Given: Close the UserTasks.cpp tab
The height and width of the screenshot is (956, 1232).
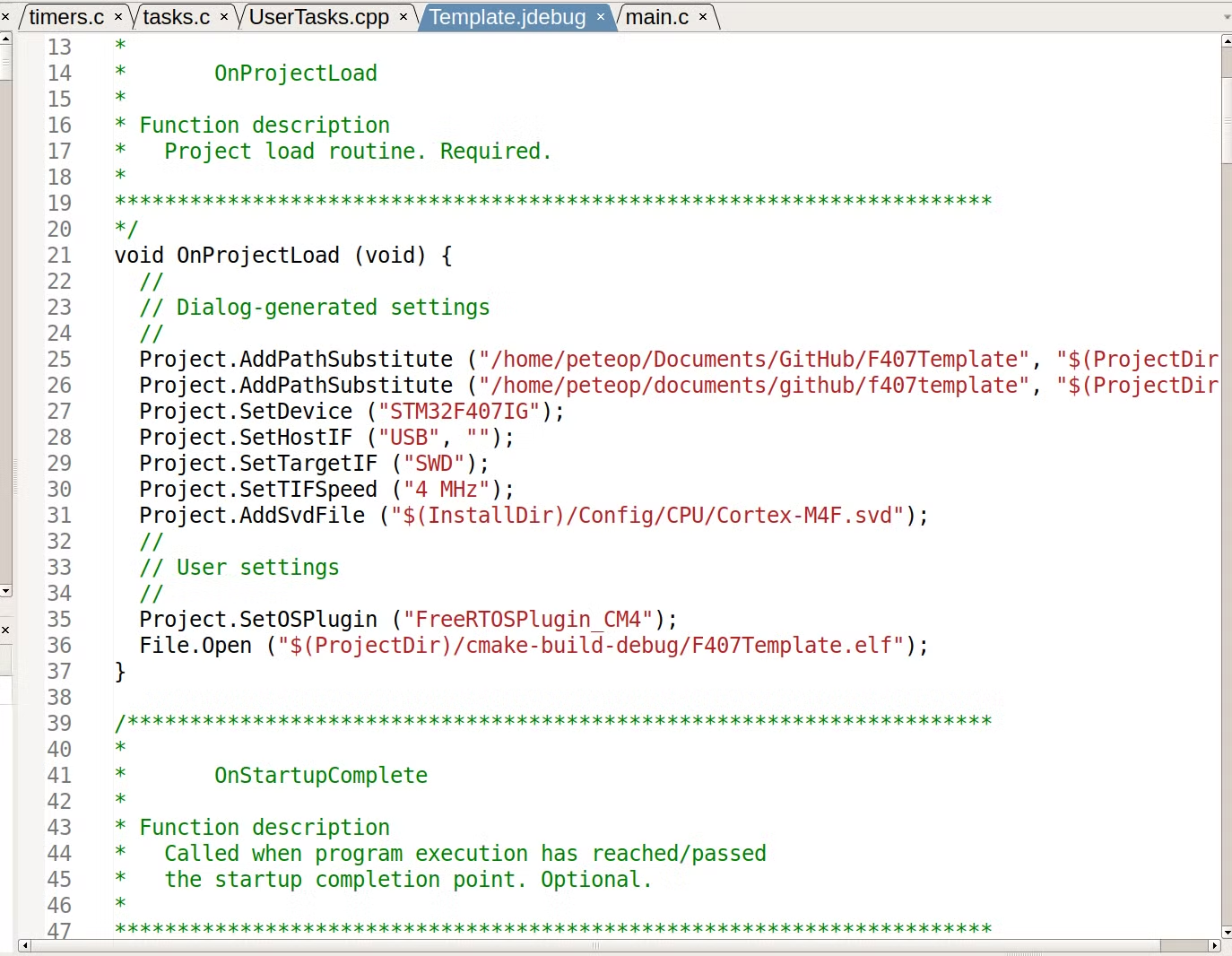Looking at the screenshot, I should coord(403,16).
